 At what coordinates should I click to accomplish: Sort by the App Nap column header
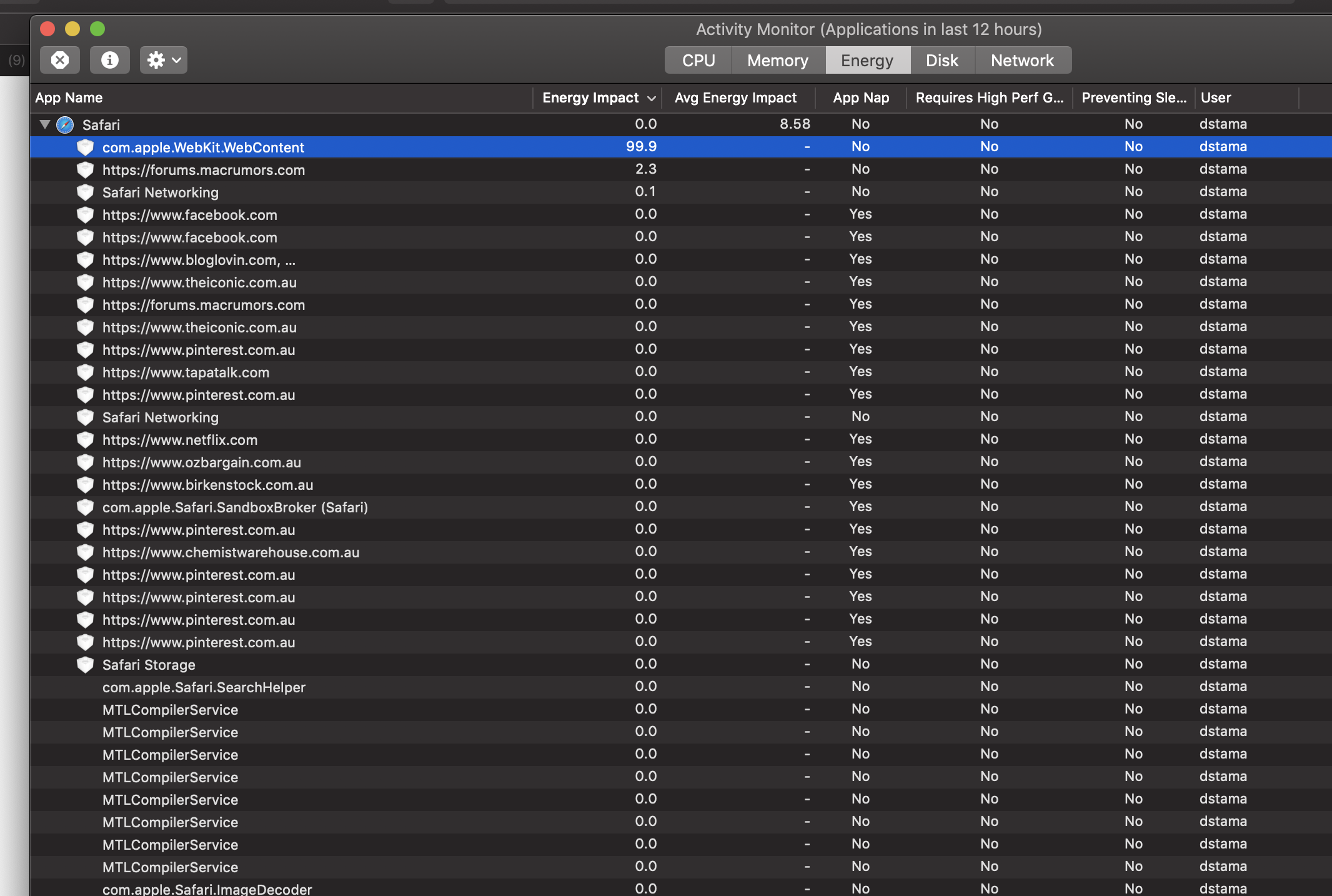pos(861,98)
